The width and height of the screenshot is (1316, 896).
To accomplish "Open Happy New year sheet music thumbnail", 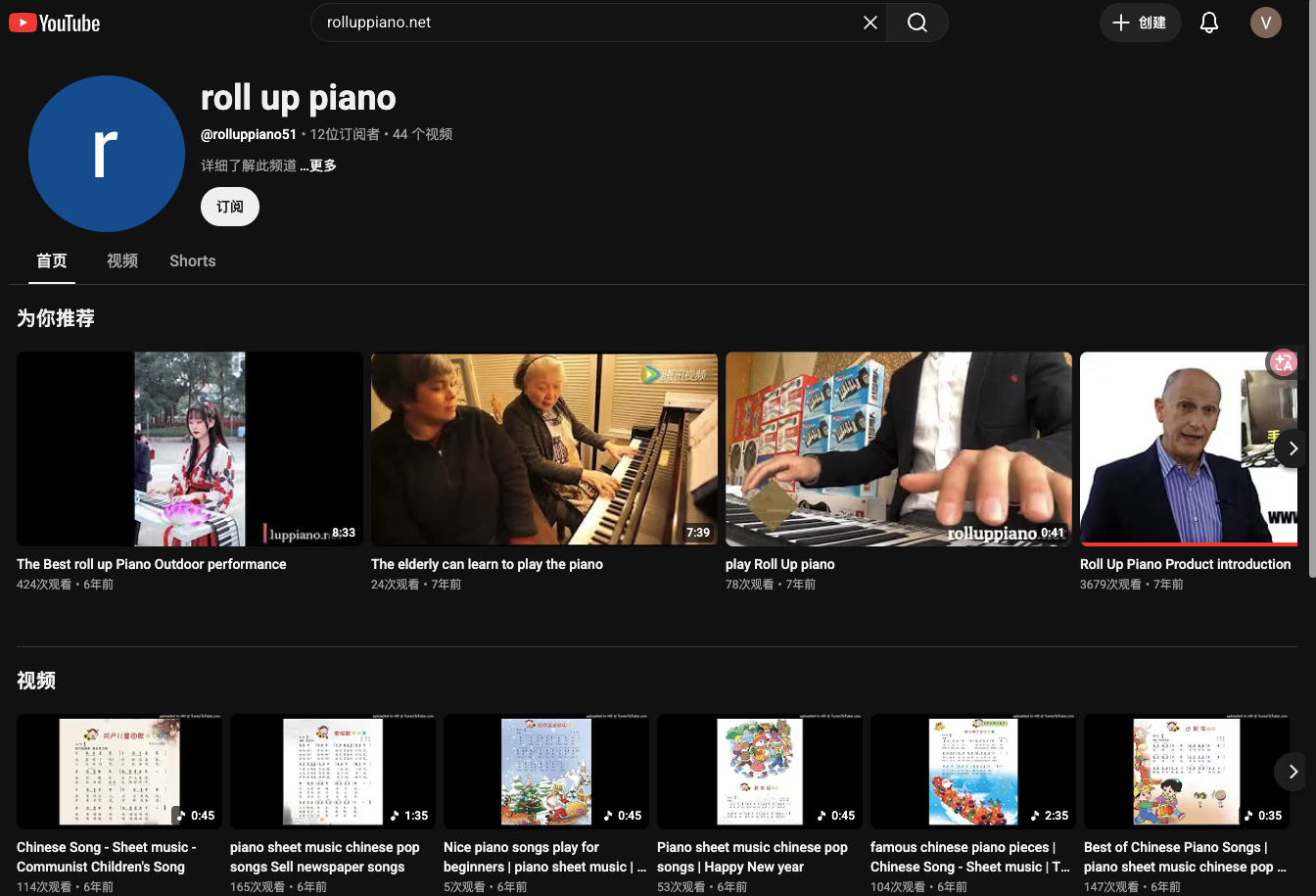I will 760,772.
